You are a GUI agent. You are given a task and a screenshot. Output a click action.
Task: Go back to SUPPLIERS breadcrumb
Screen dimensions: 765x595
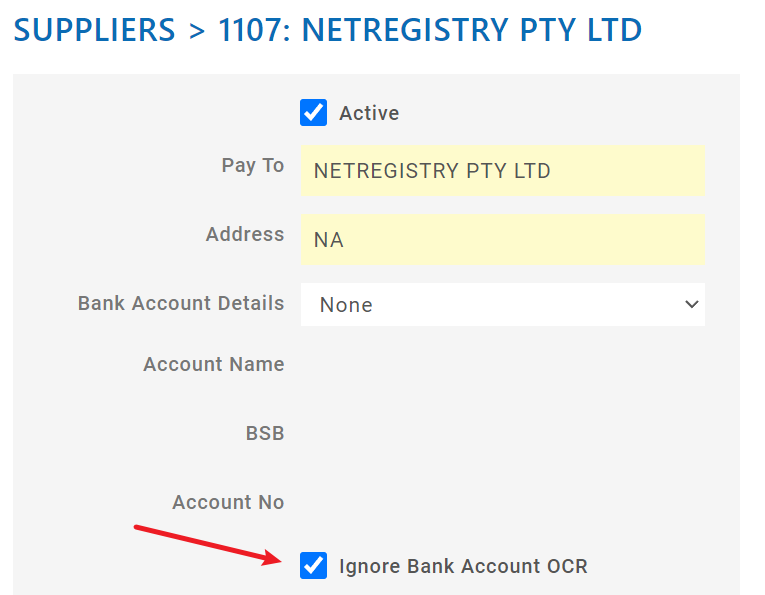click(x=95, y=30)
